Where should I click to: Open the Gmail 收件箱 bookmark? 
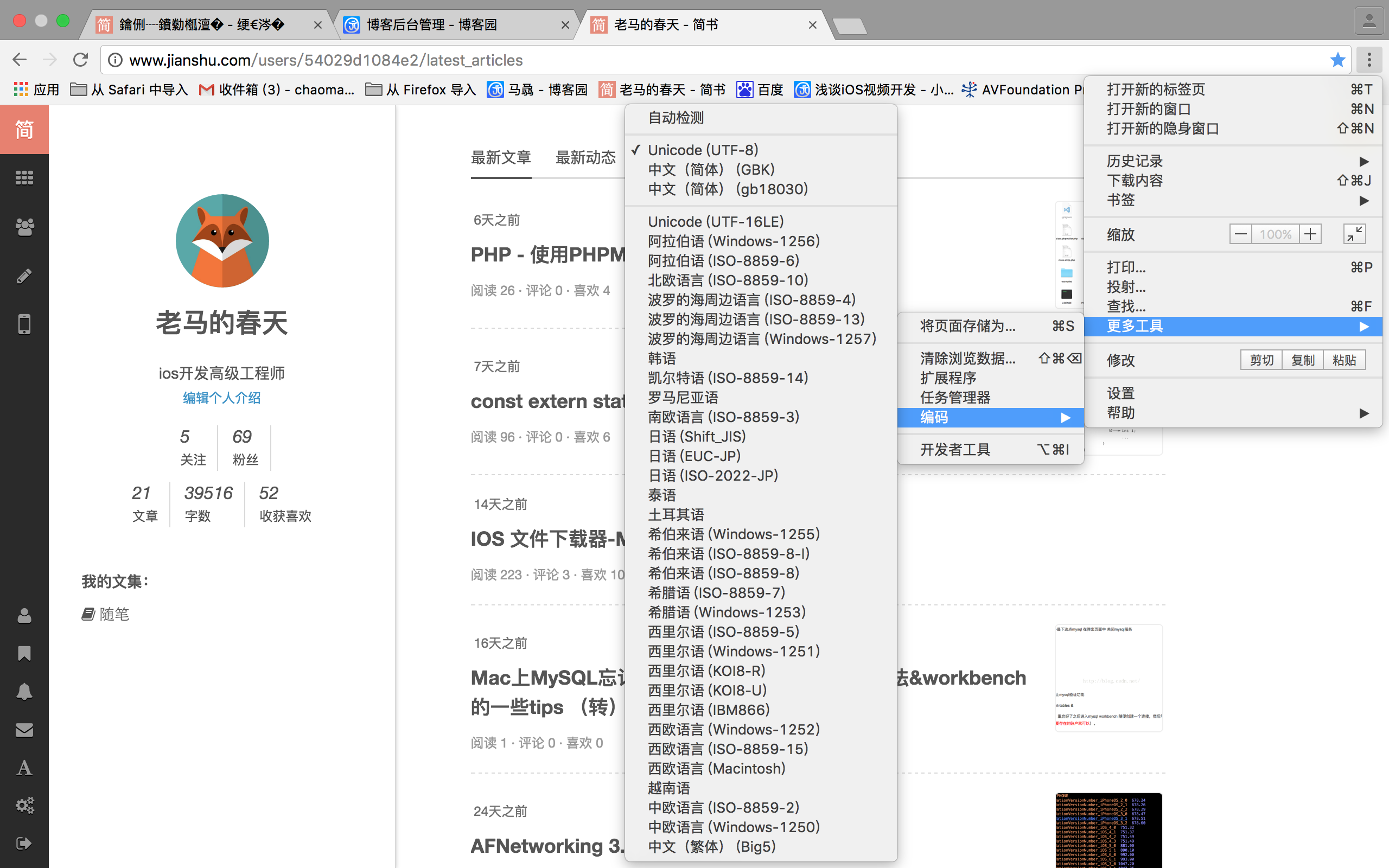(276, 90)
